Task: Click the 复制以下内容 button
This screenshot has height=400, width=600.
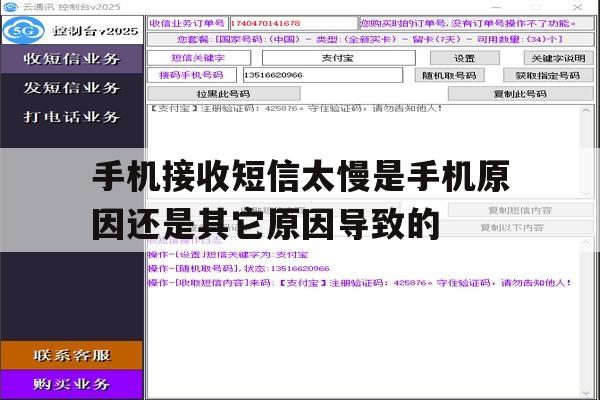Action: [x=512, y=228]
